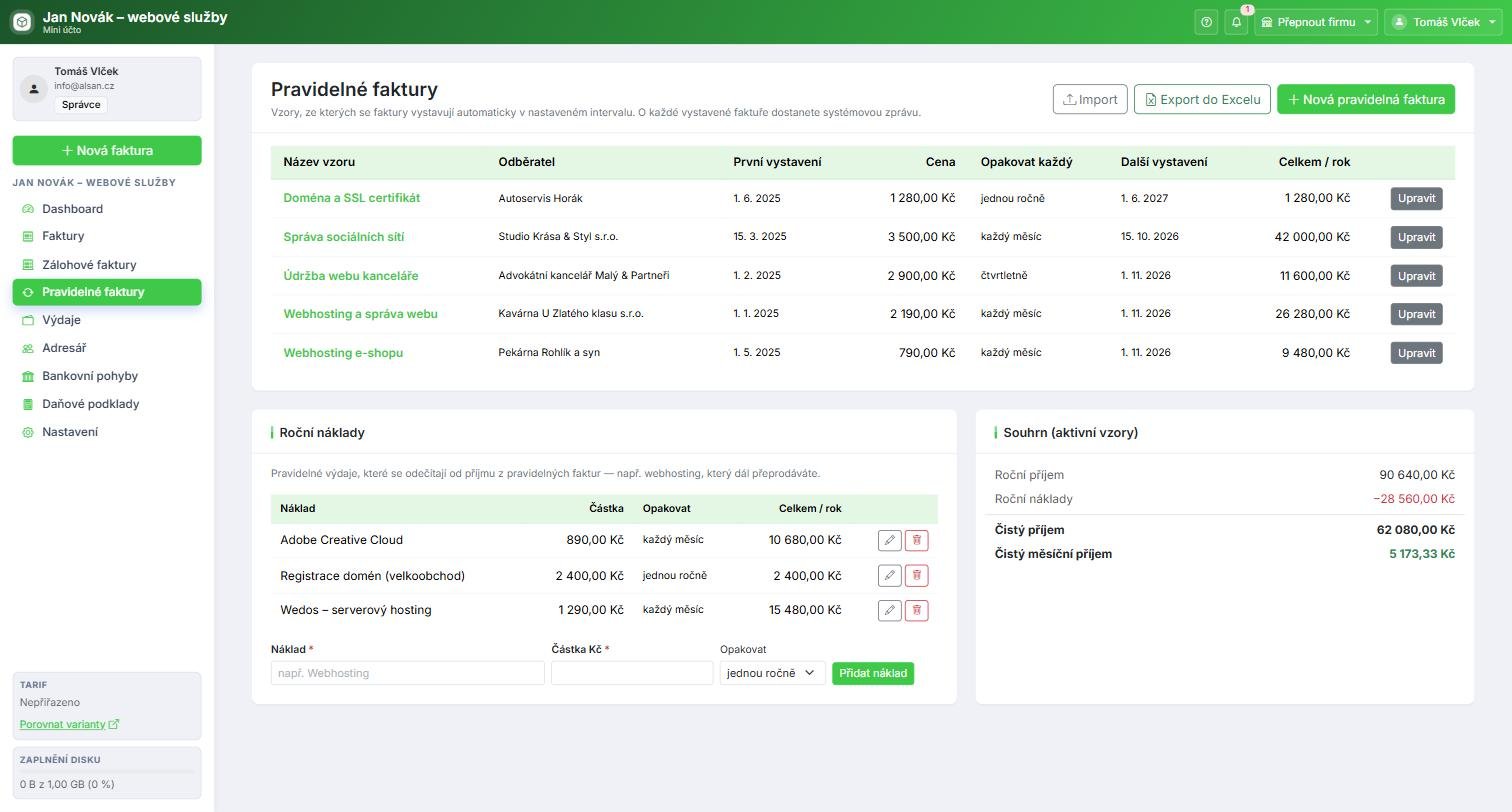Click the green Nová faktura button
The height and width of the screenshot is (812, 1512).
pos(107,151)
